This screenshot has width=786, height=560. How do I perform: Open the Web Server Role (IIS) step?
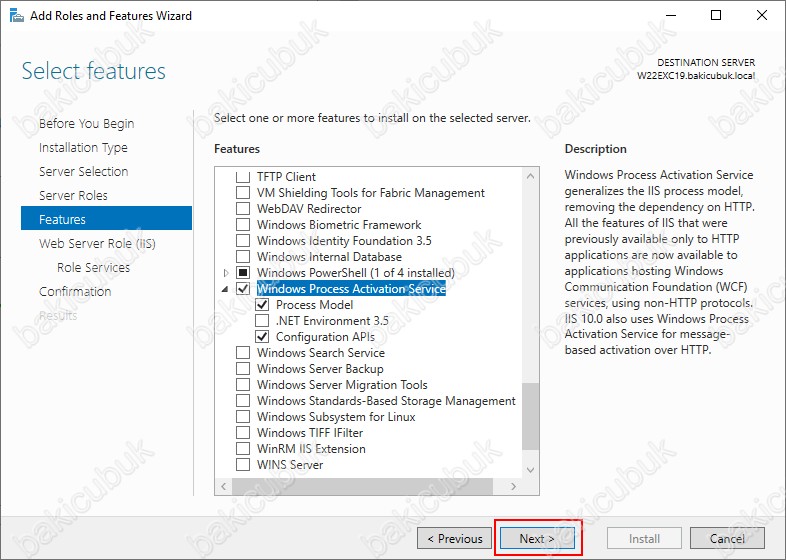coord(97,244)
